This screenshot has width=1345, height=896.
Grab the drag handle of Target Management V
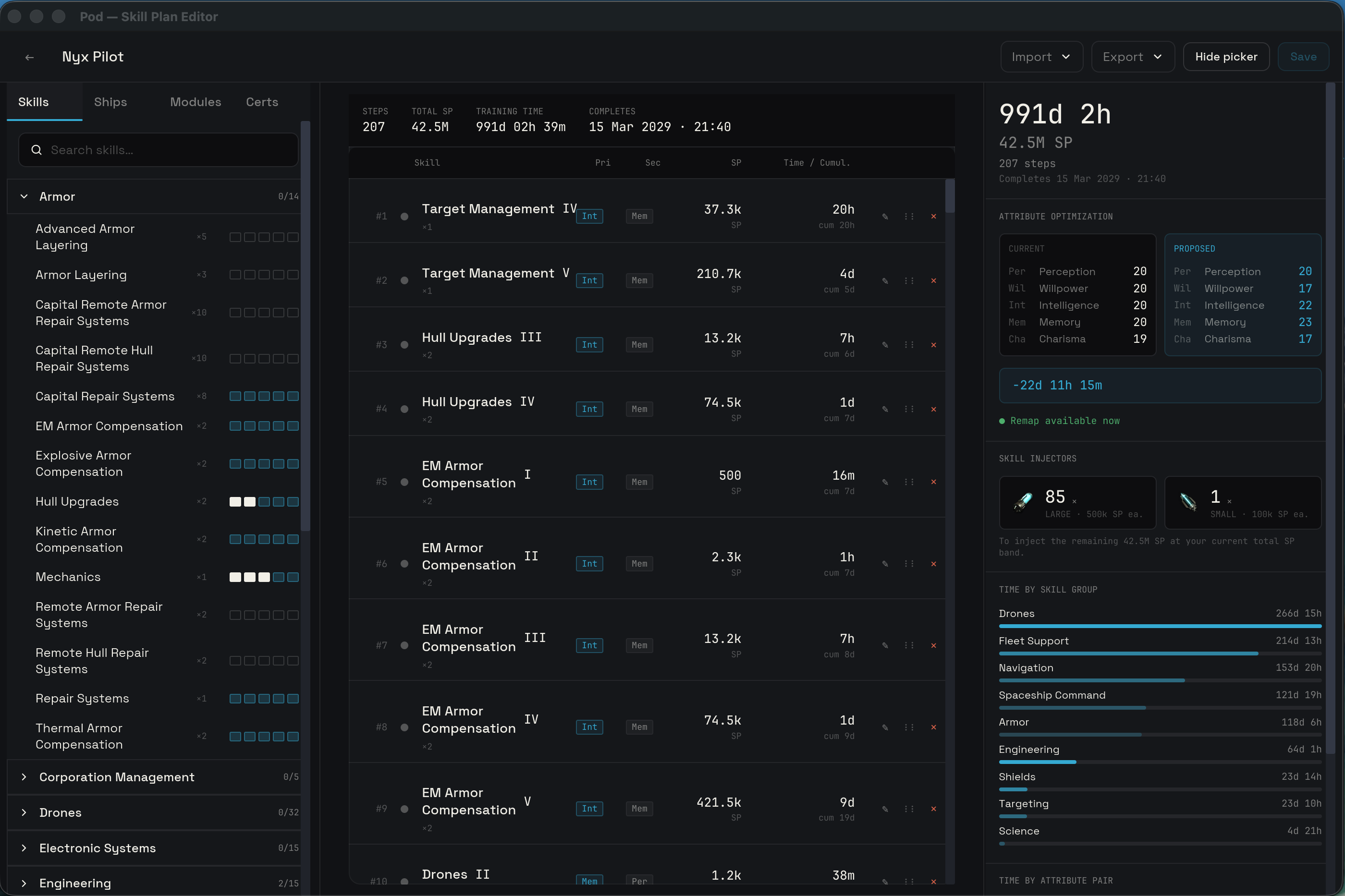(909, 280)
